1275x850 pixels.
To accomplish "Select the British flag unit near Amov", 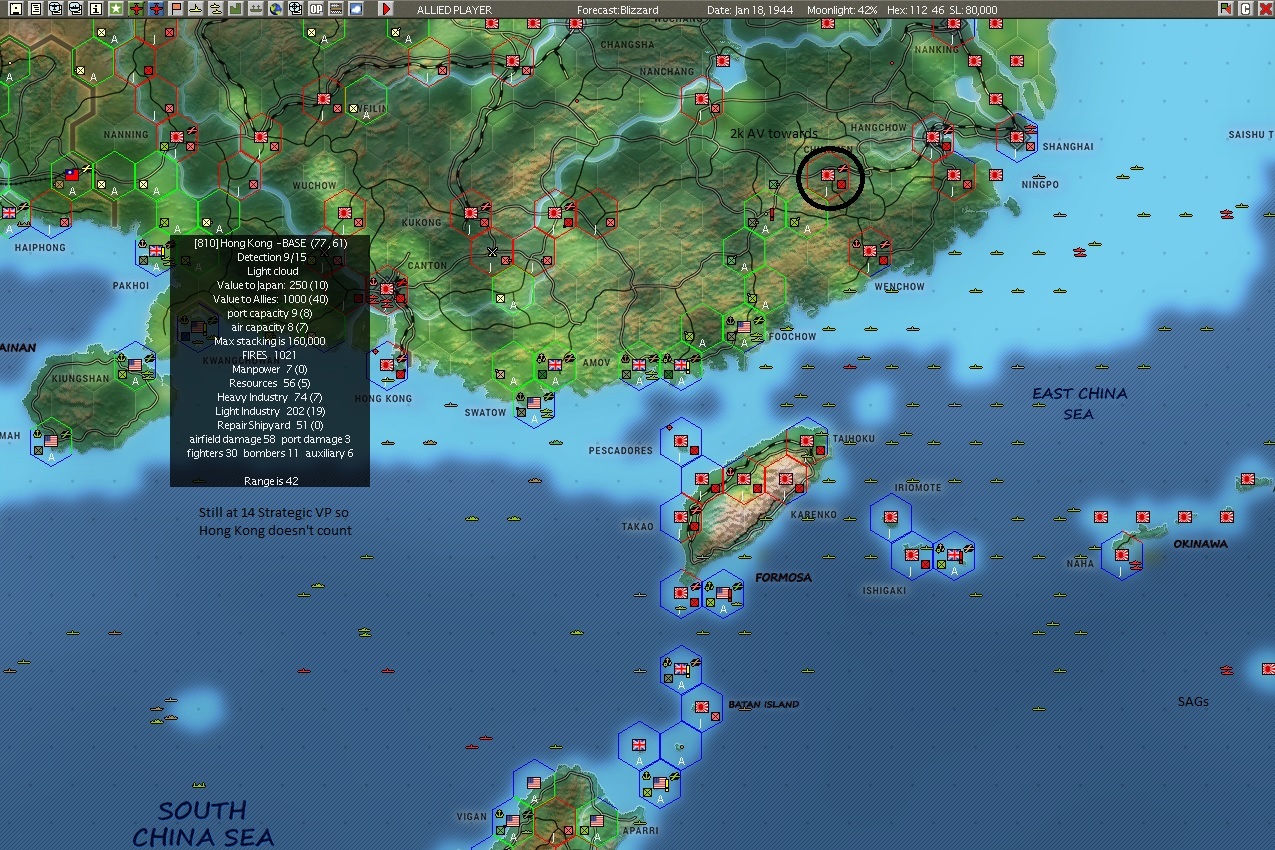I will point(557,365).
